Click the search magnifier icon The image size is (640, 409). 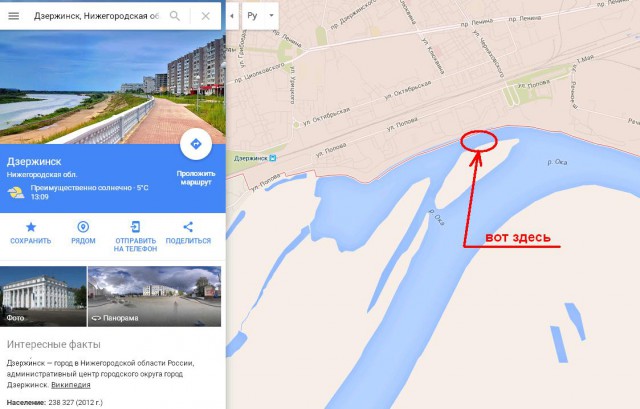(175, 16)
